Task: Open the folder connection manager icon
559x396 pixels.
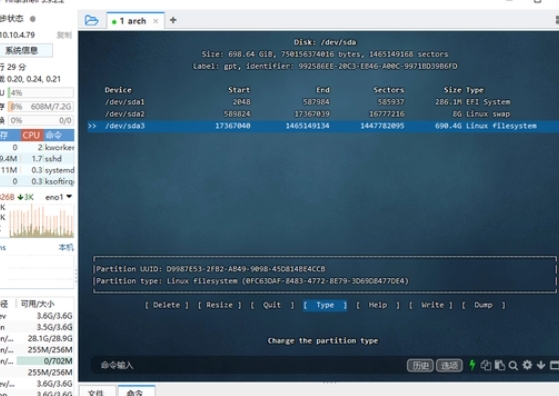Action: point(91,20)
